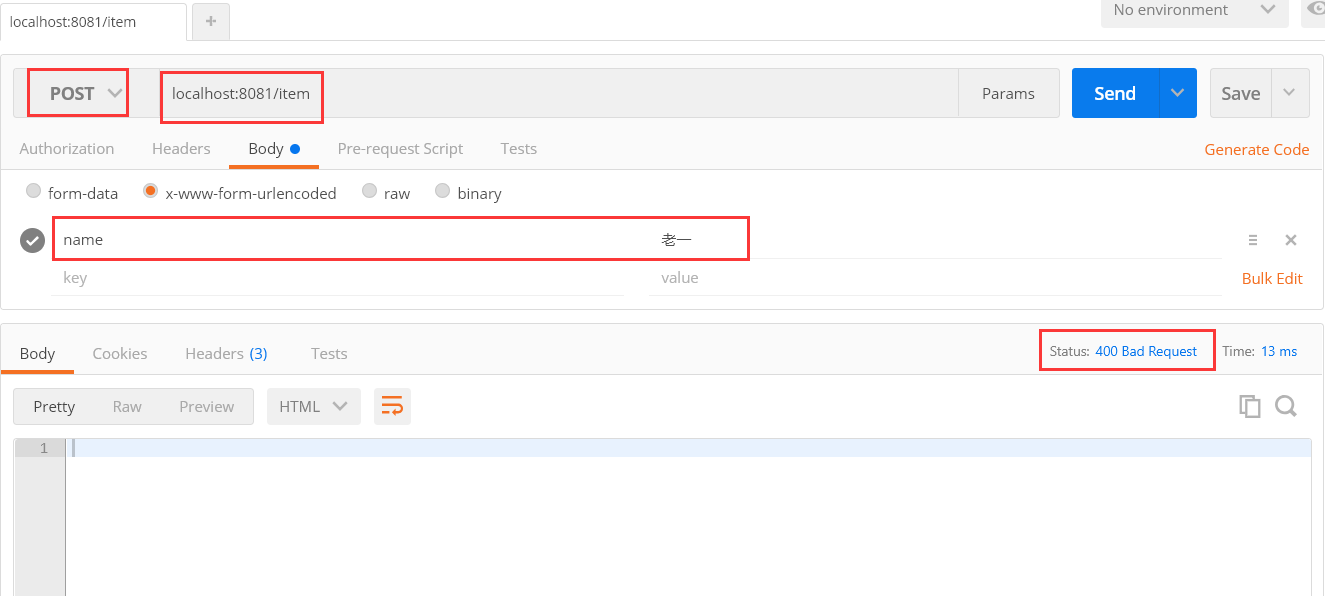Open the response Headers (3) tab

coord(226,353)
